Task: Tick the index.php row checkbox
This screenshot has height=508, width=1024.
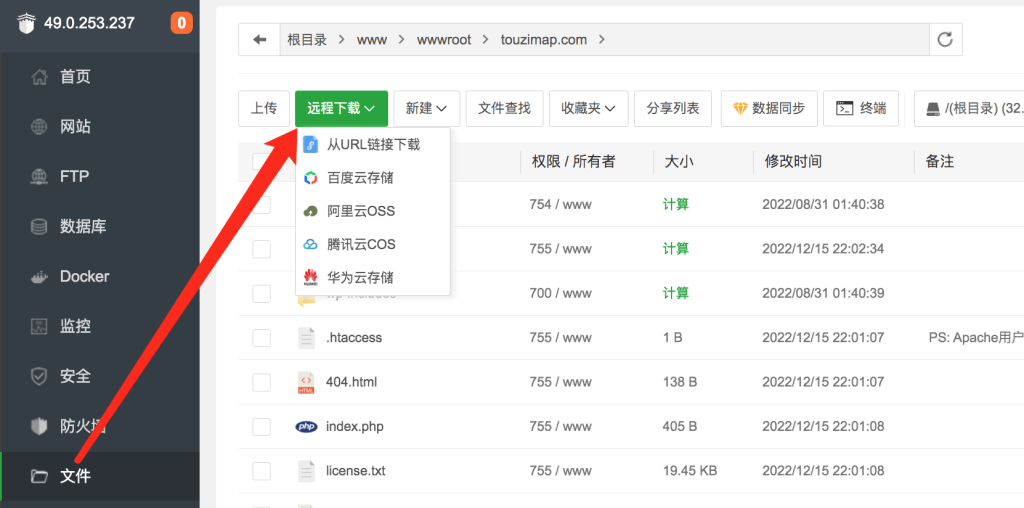Action: [261, 426]
